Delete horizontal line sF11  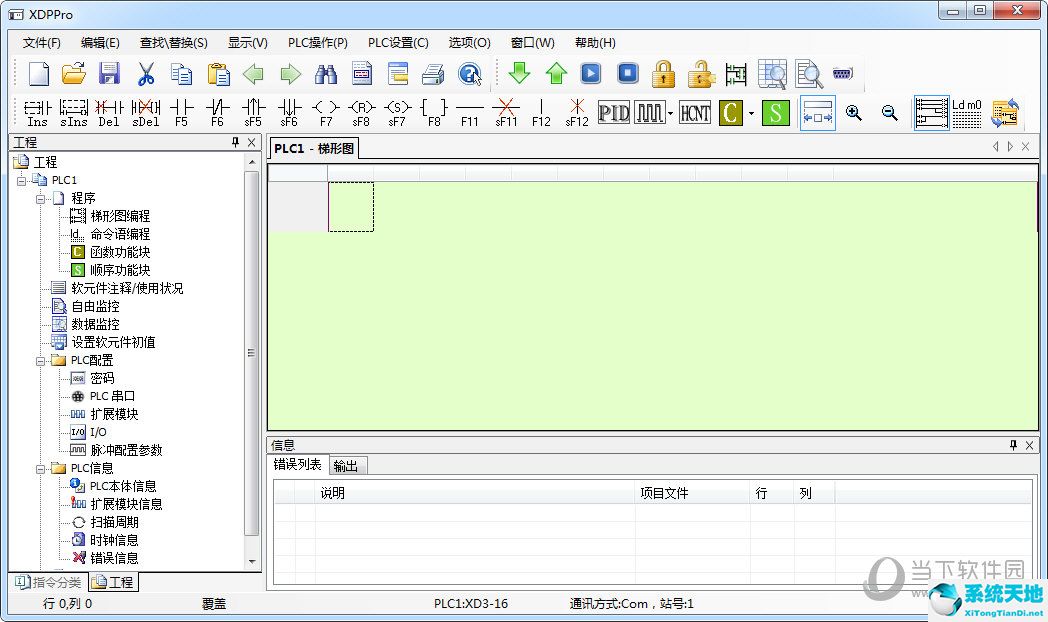(506, 112)
